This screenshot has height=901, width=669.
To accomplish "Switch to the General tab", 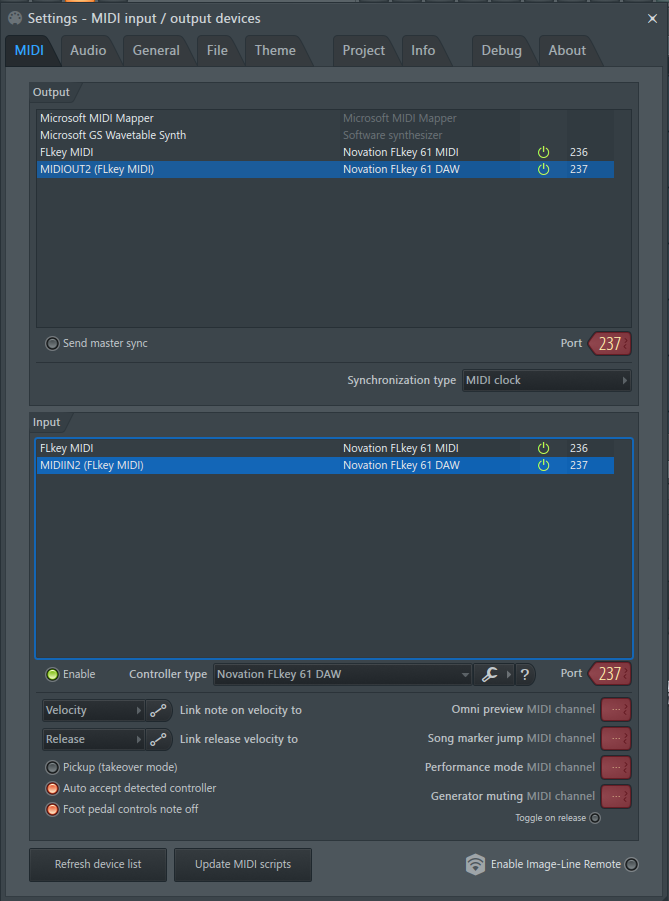I will click(156, 51).
